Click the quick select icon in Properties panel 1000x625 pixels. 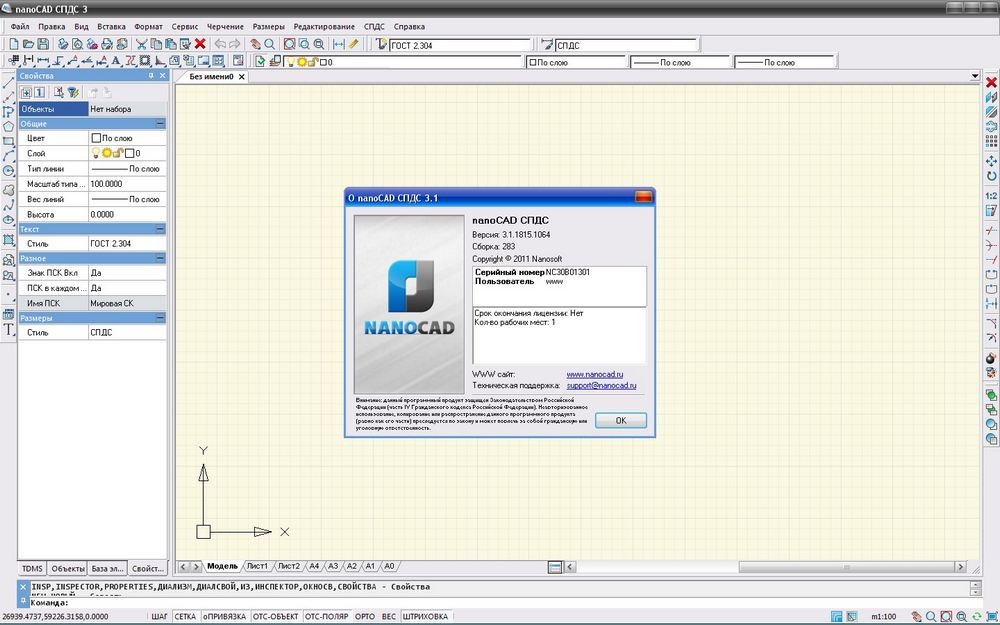59,92
